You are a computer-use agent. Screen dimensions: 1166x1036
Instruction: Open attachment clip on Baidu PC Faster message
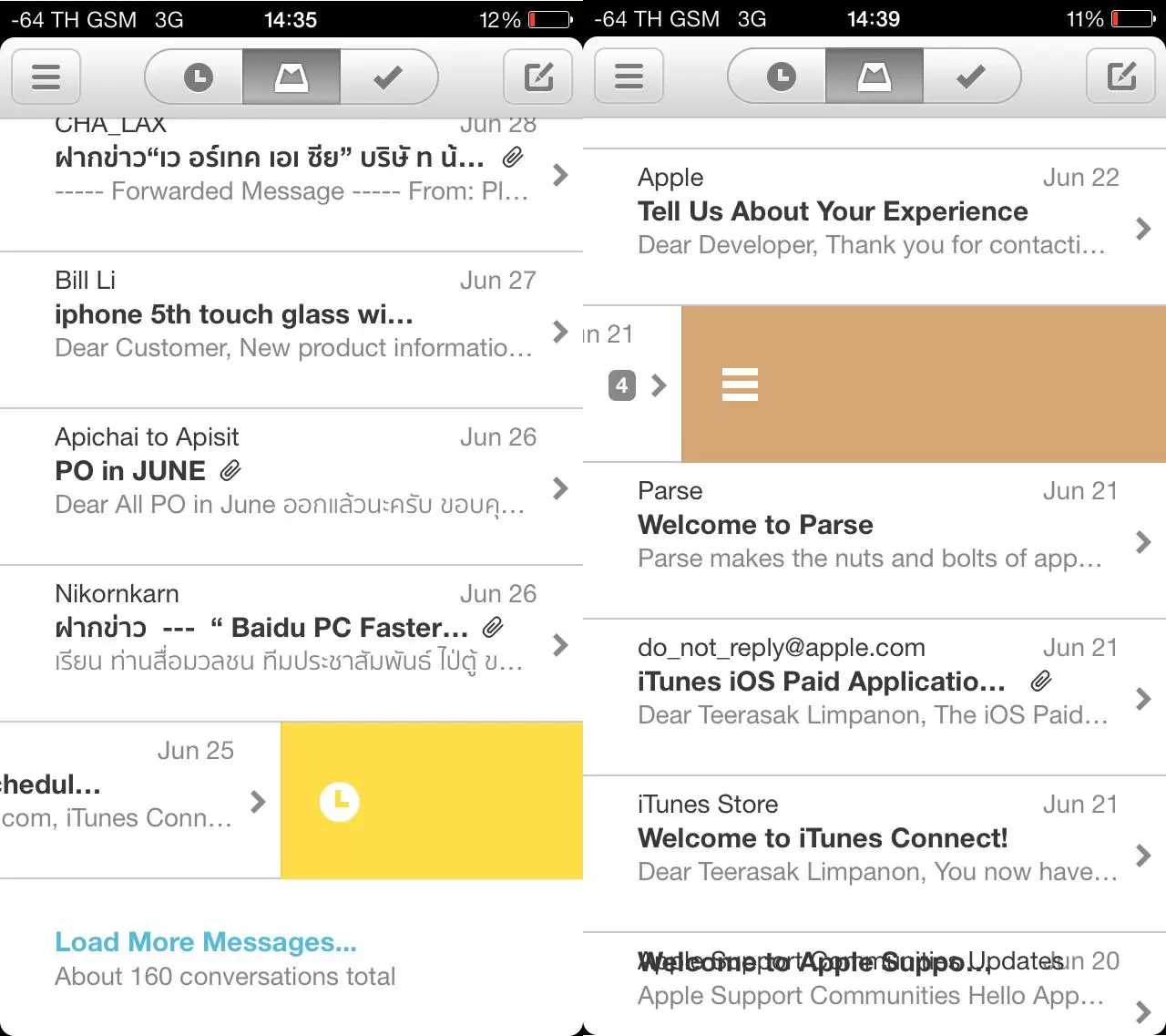click(493, 627)
